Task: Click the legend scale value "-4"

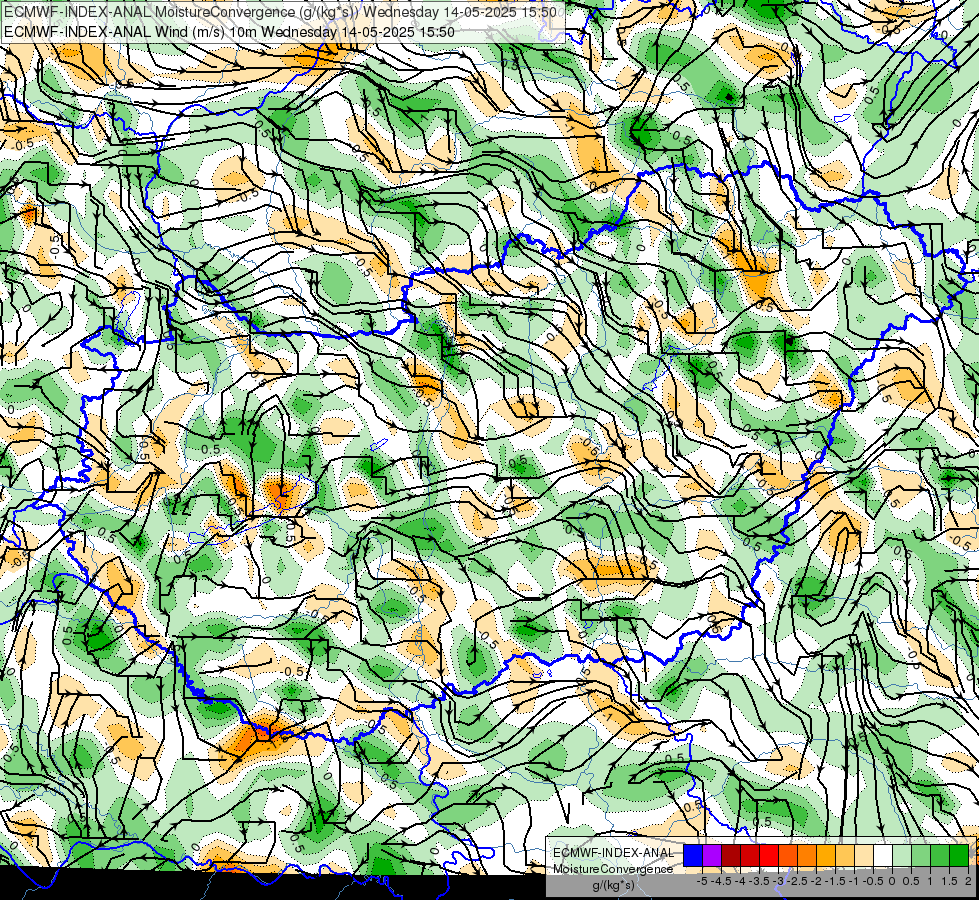Action: (x=740, y=881)
